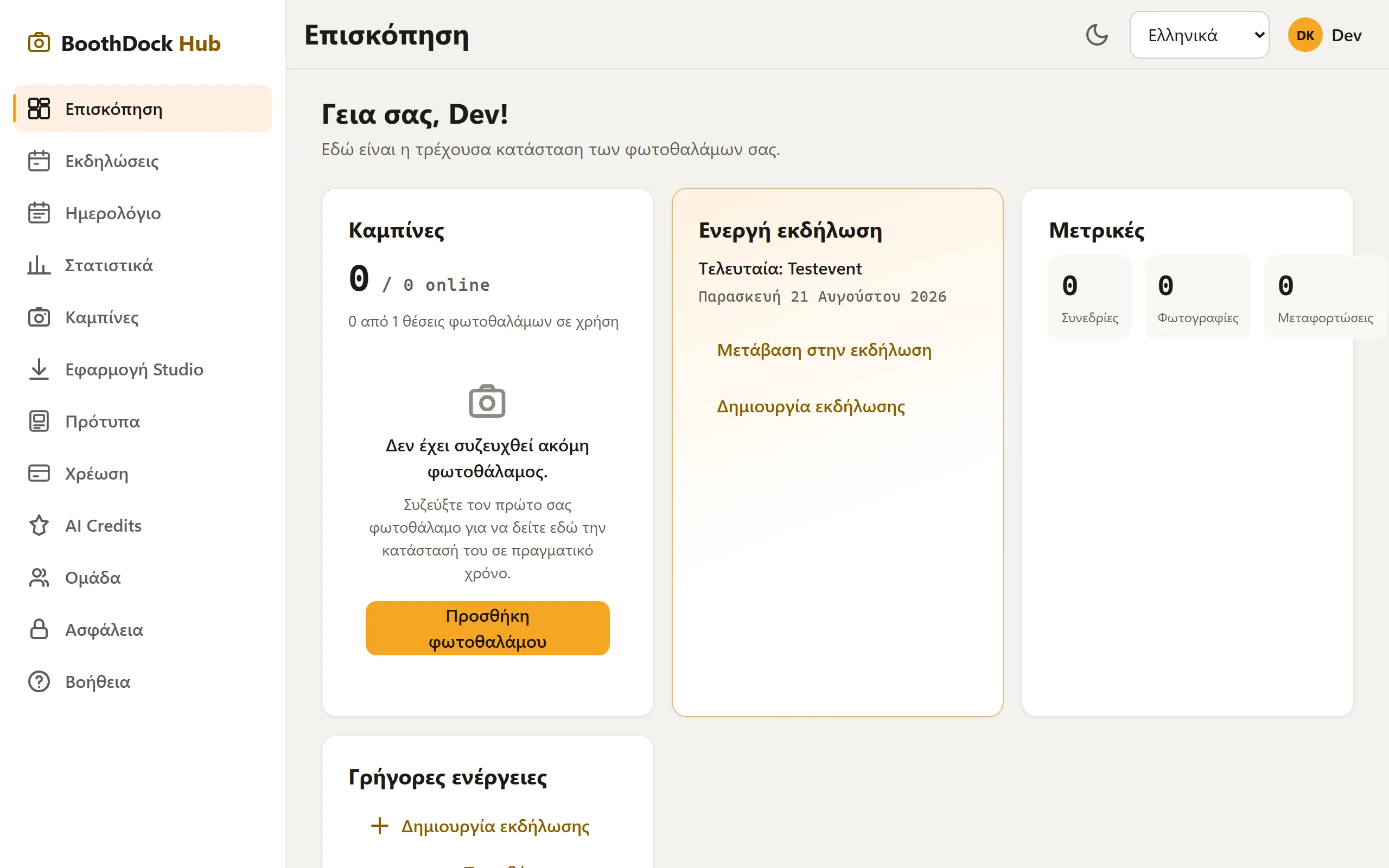Image resolution: width=1389 pixels, height=868 pixels.
Task: Open the Πρότυπα sidebar page
Action: pos(142,422)
